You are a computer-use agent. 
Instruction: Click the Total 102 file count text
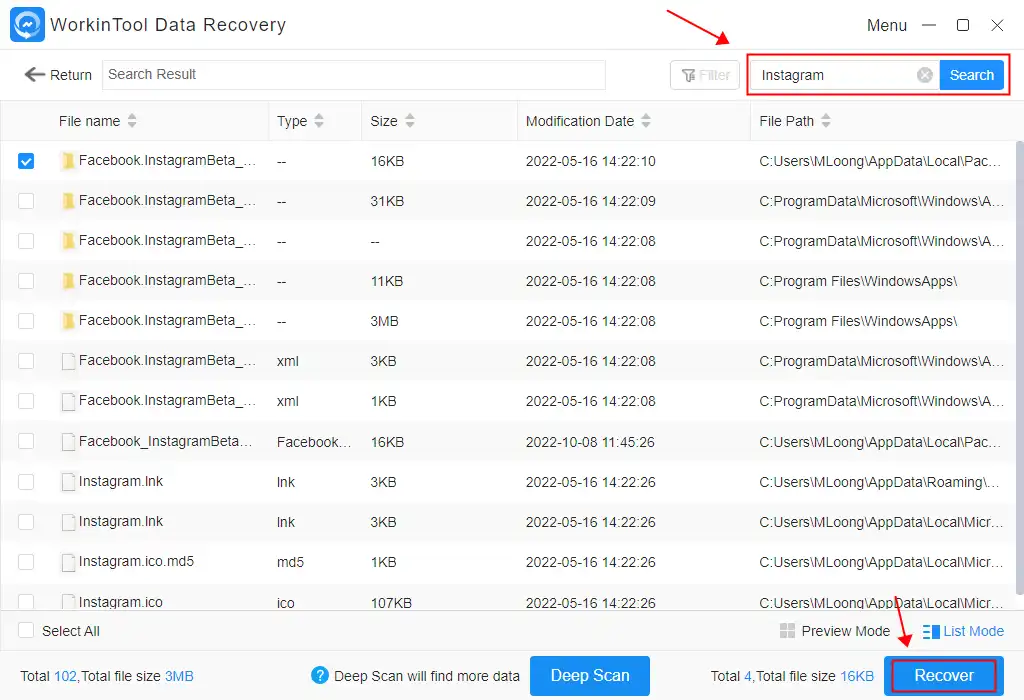[107, 676]
